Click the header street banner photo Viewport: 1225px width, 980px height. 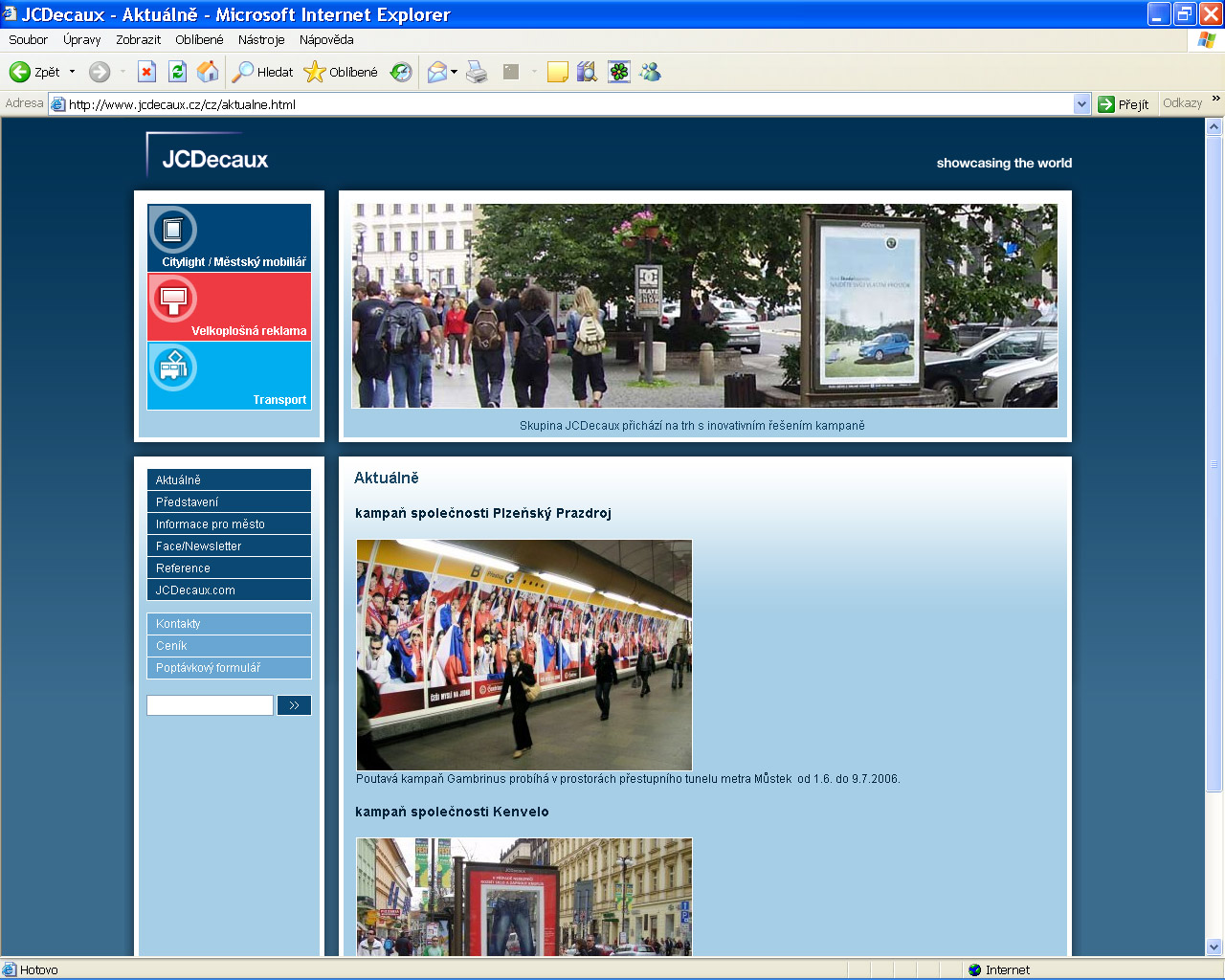pos(704,306)
